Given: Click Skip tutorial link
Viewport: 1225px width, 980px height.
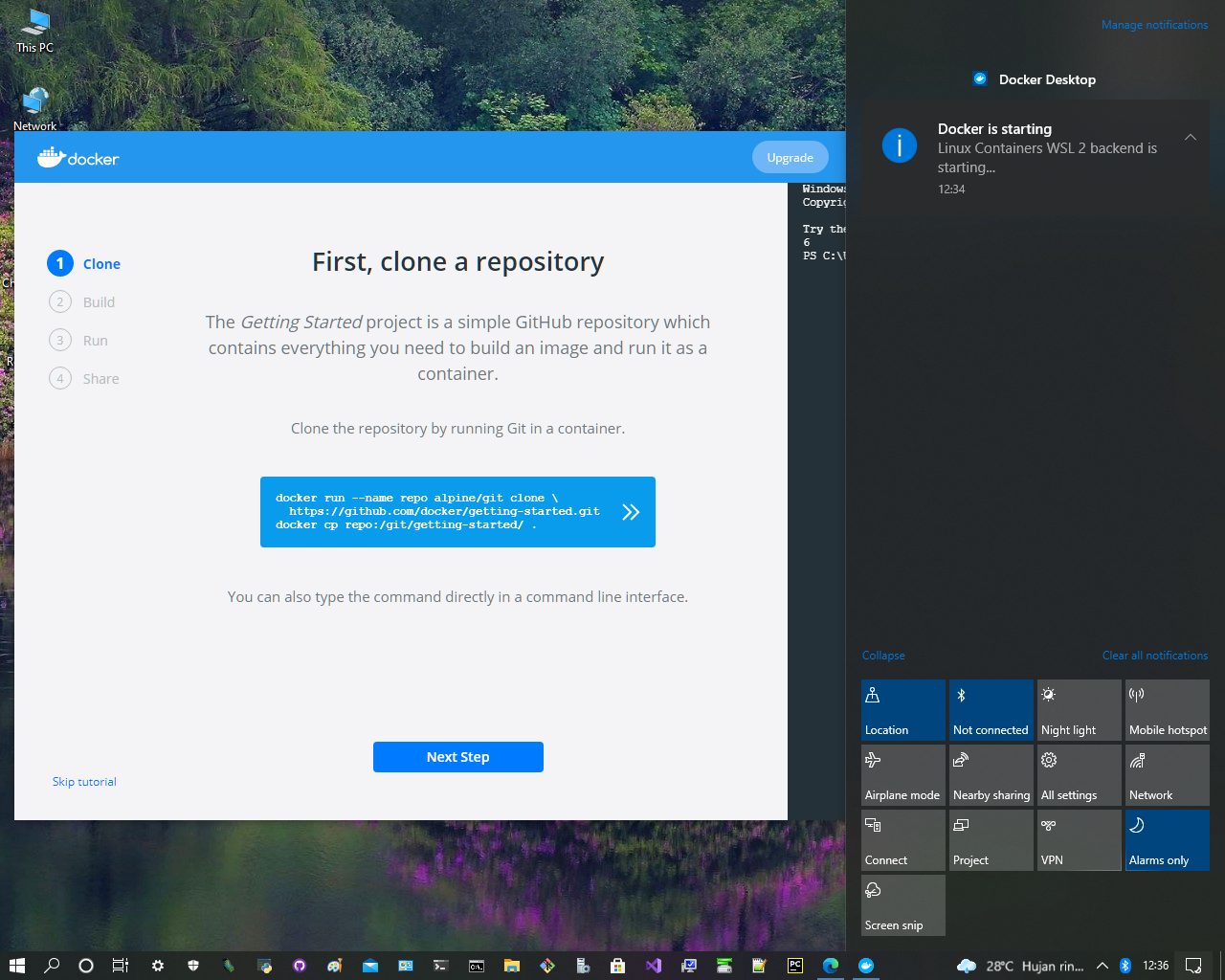Looking at the screenshot, I should coord(84,782).
